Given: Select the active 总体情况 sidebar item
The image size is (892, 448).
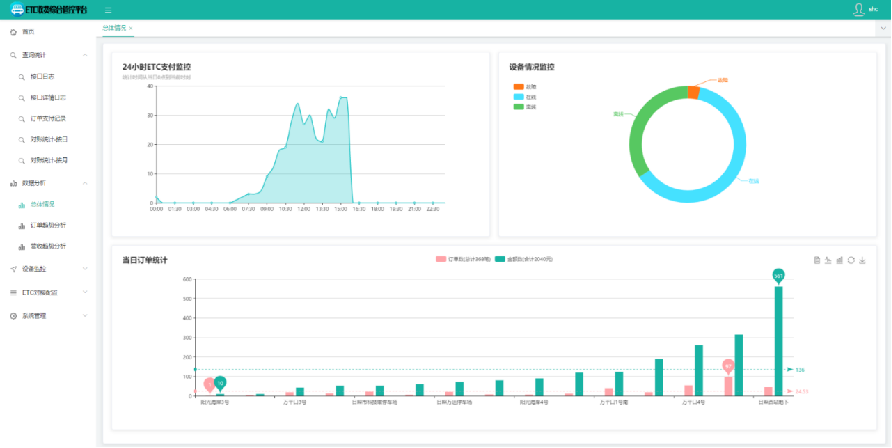Looking at the screenshot, I should (x=43, y=204).
